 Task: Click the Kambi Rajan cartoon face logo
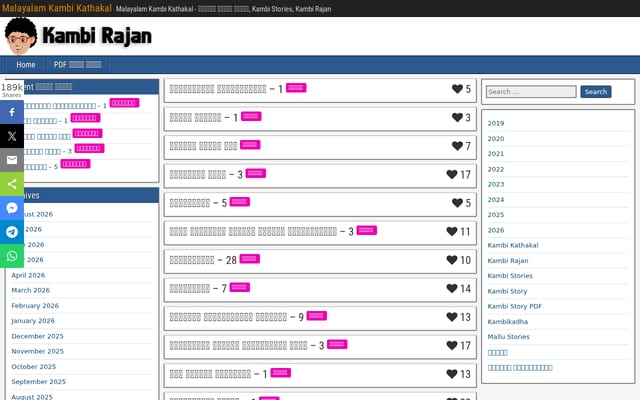(21, 36)
